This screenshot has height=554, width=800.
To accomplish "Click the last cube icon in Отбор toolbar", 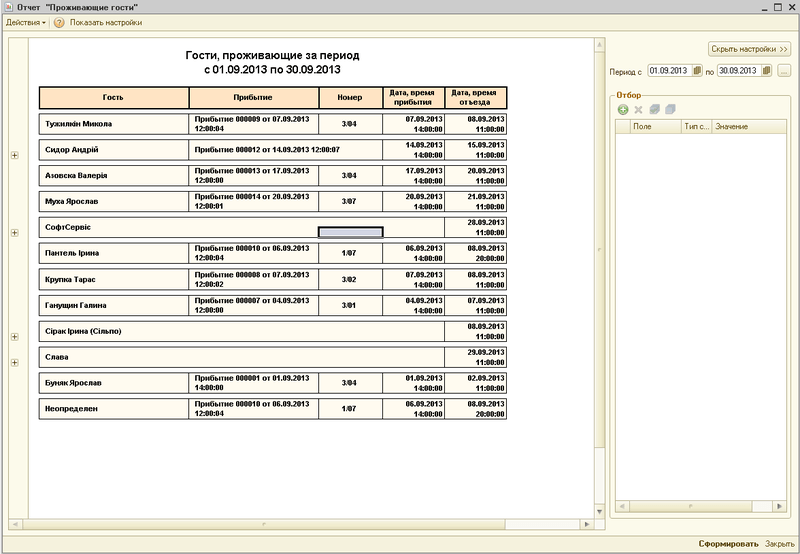I will [670, 108].
